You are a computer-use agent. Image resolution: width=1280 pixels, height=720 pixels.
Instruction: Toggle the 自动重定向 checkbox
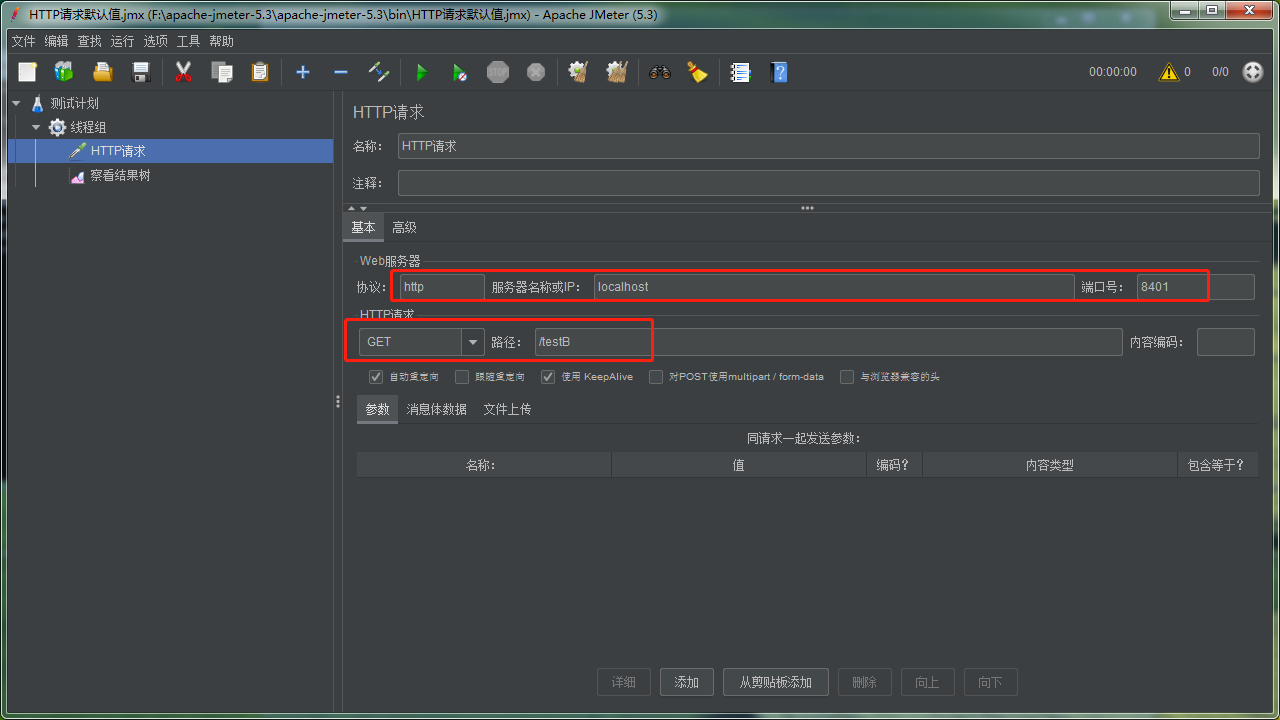(376, 377)
